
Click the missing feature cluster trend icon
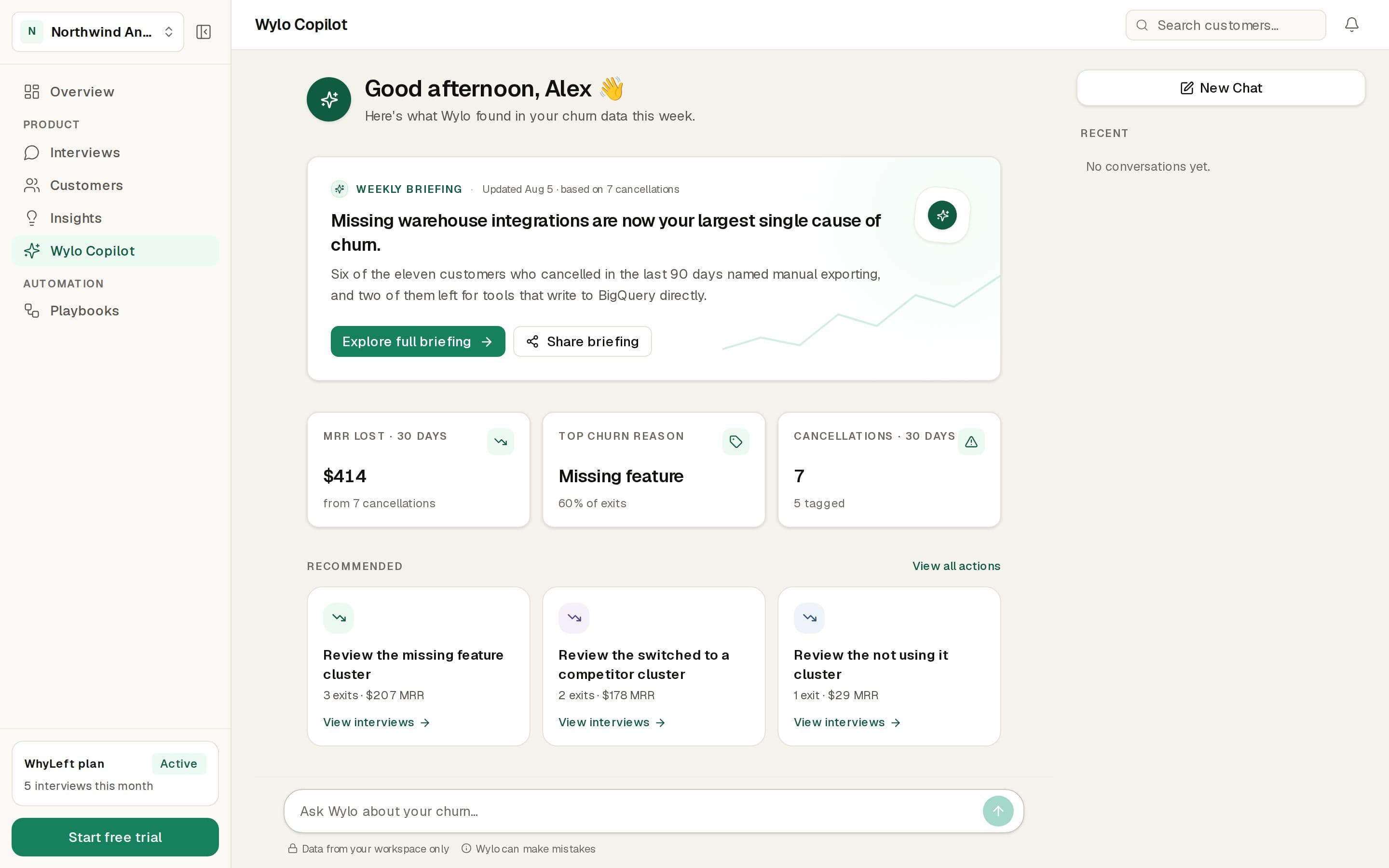339,618
